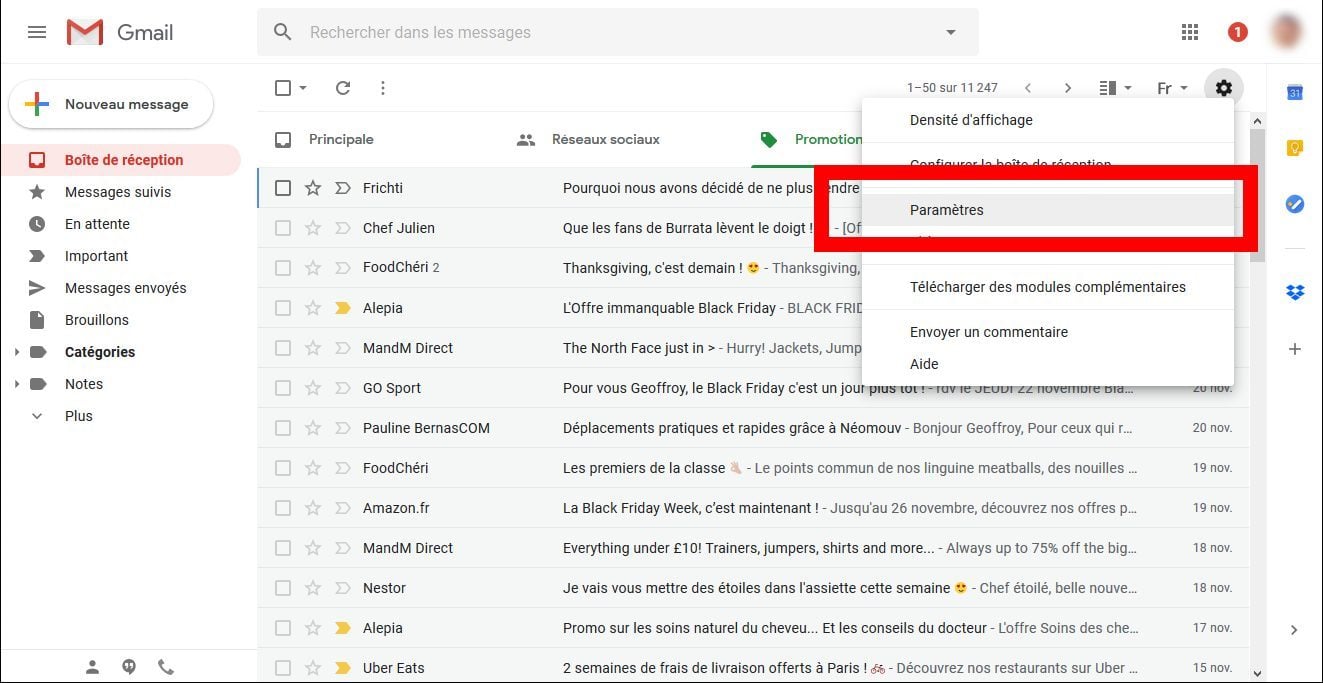The width and height of the screenshot is (1323, 683).
Task: Open the Tasks side panel icon
Action: coord(1294,204)
